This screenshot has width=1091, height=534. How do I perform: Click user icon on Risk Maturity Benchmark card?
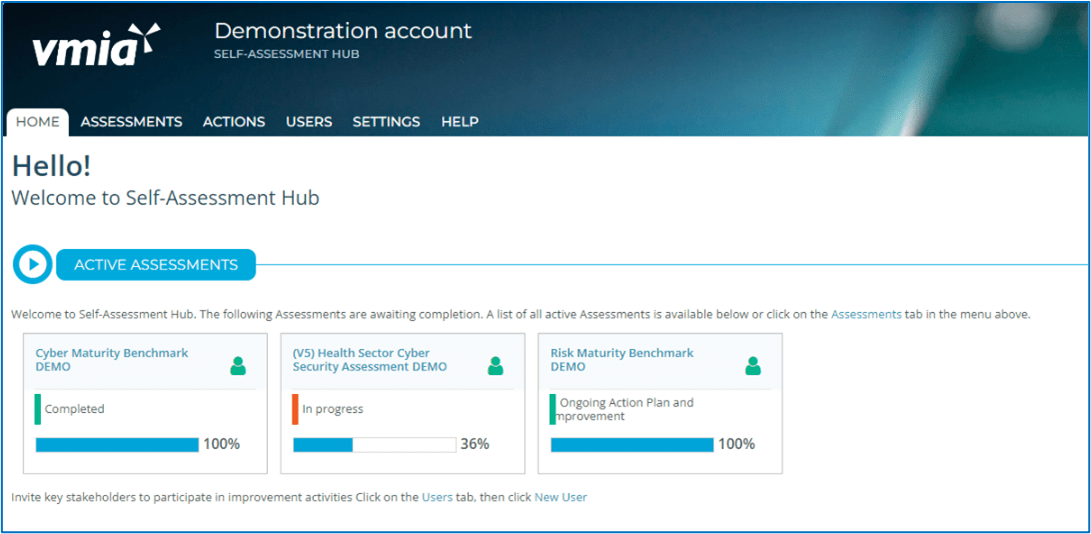click(x=753, y=366)
